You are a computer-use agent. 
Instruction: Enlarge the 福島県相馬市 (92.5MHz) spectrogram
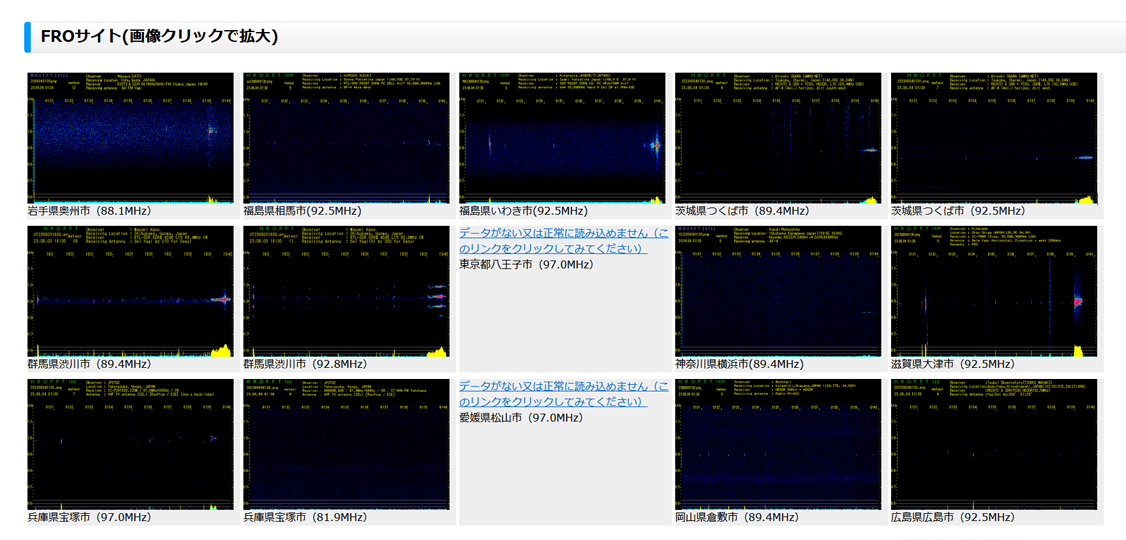(346, 138)
